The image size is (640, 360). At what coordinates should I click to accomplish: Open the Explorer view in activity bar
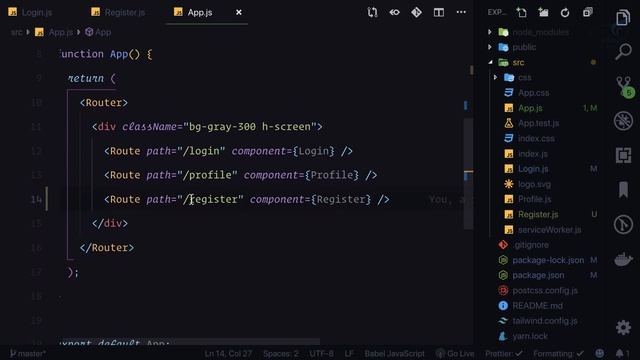tap(623, 18)
